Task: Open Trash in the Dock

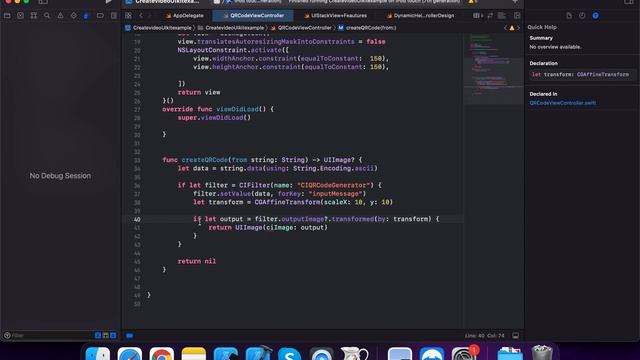Action: click(x=542, y=353)
